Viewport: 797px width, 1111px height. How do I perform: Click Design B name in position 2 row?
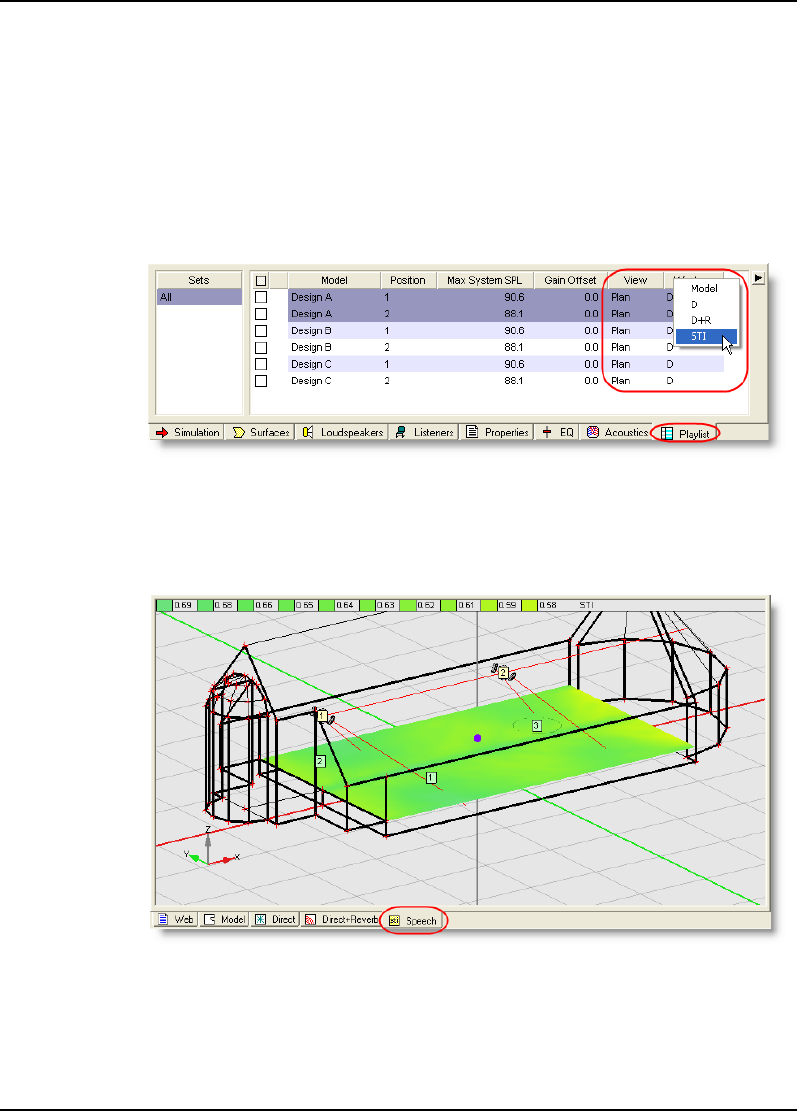click(x=311, y=348)
